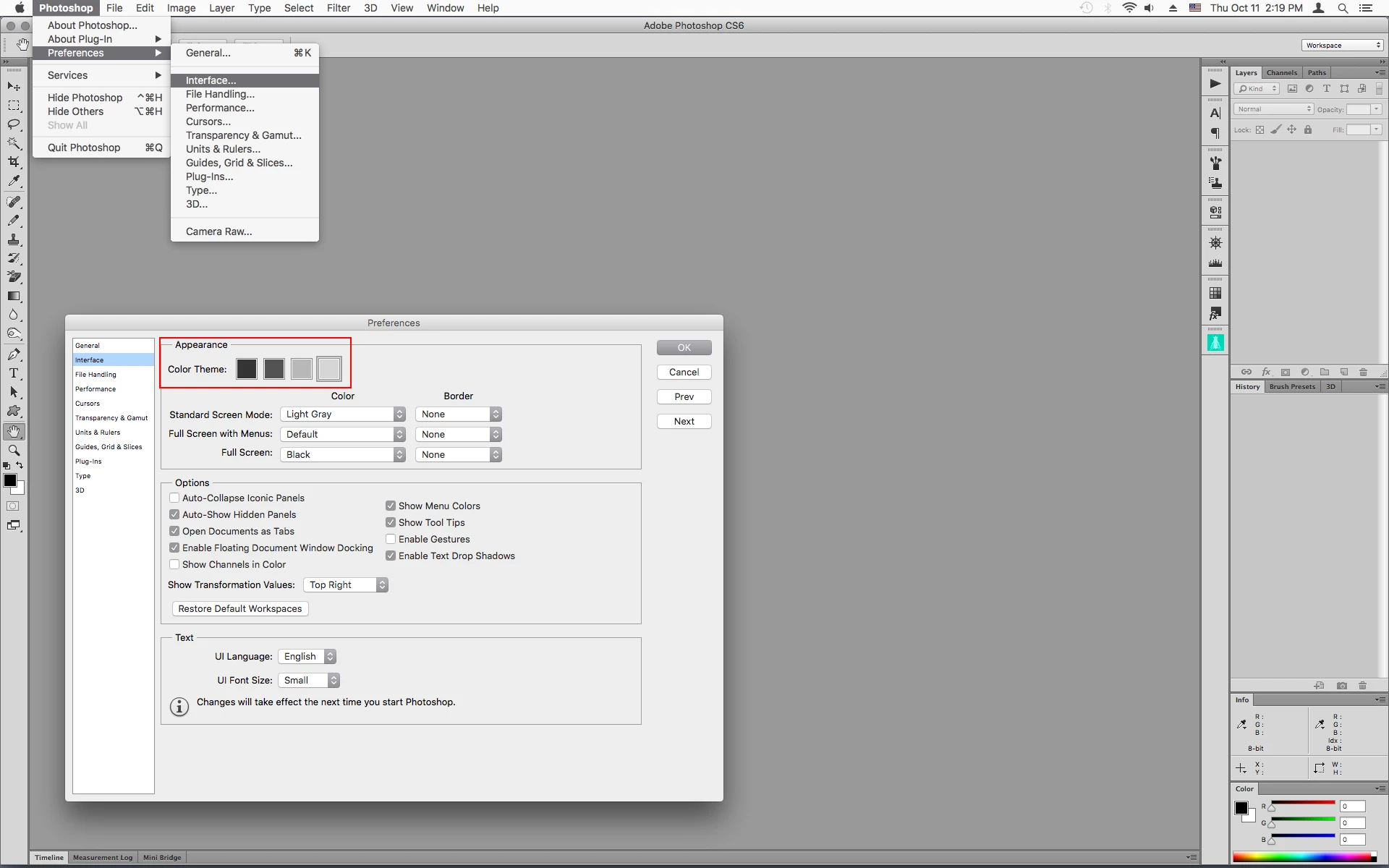Enable Auto-Collapse Iconic Panels checkbox
The height and width of the screenshot is (868, 1389).
[x=174, y=498]
